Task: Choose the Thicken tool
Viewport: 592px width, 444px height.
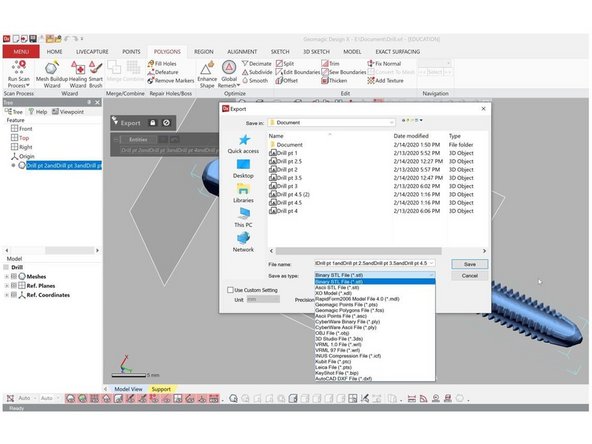Action: pos(334,80)
